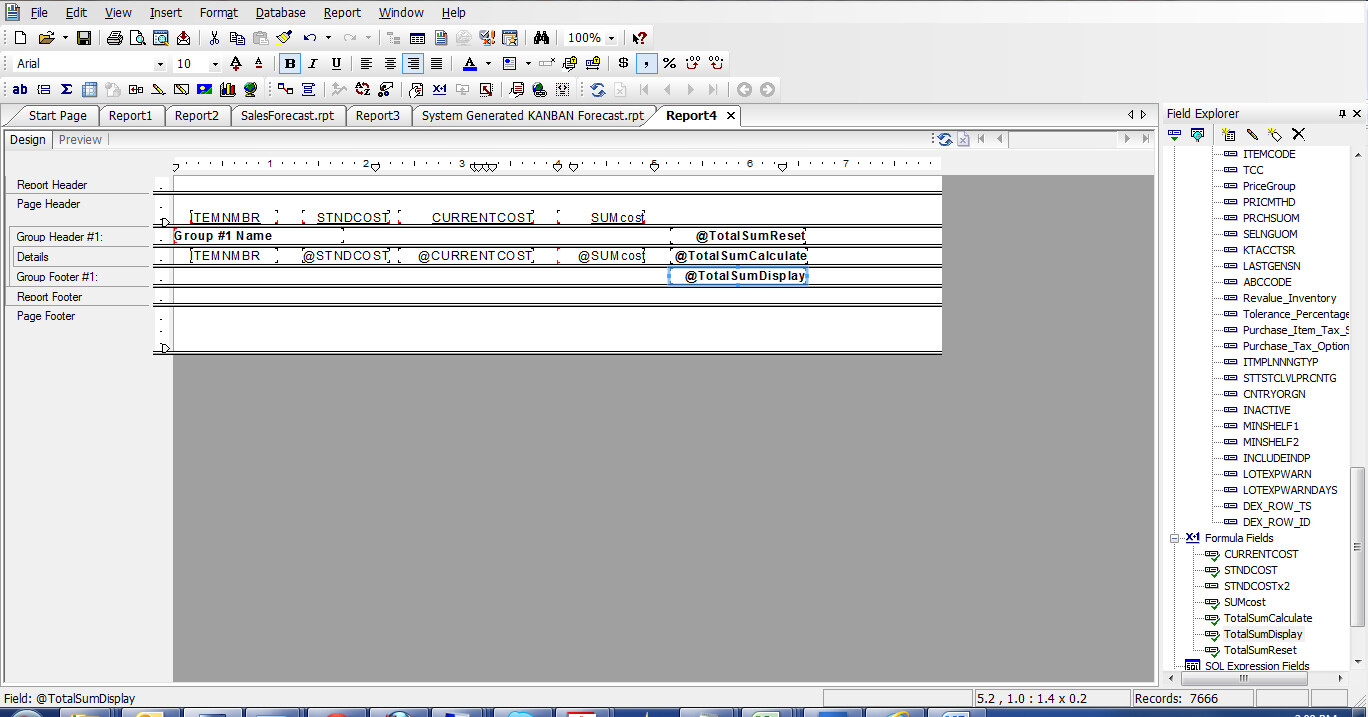Delete the selected formula field
Viewport: 1368px width, 717px height.
[1298, 134]
